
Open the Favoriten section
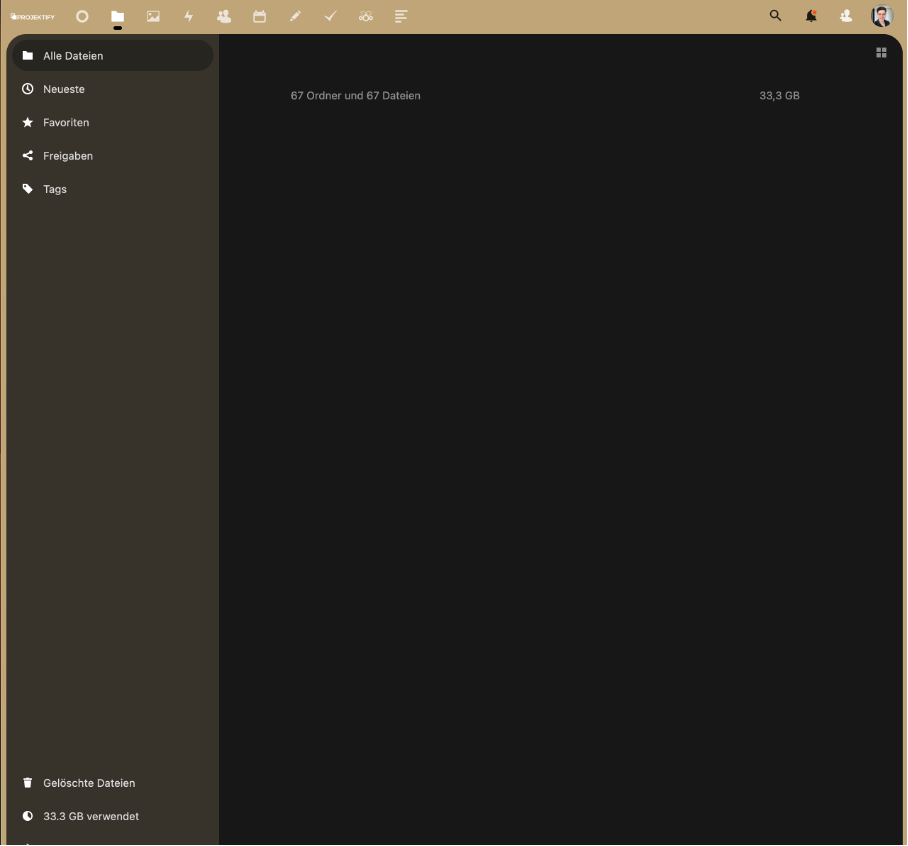pos(112,122)
